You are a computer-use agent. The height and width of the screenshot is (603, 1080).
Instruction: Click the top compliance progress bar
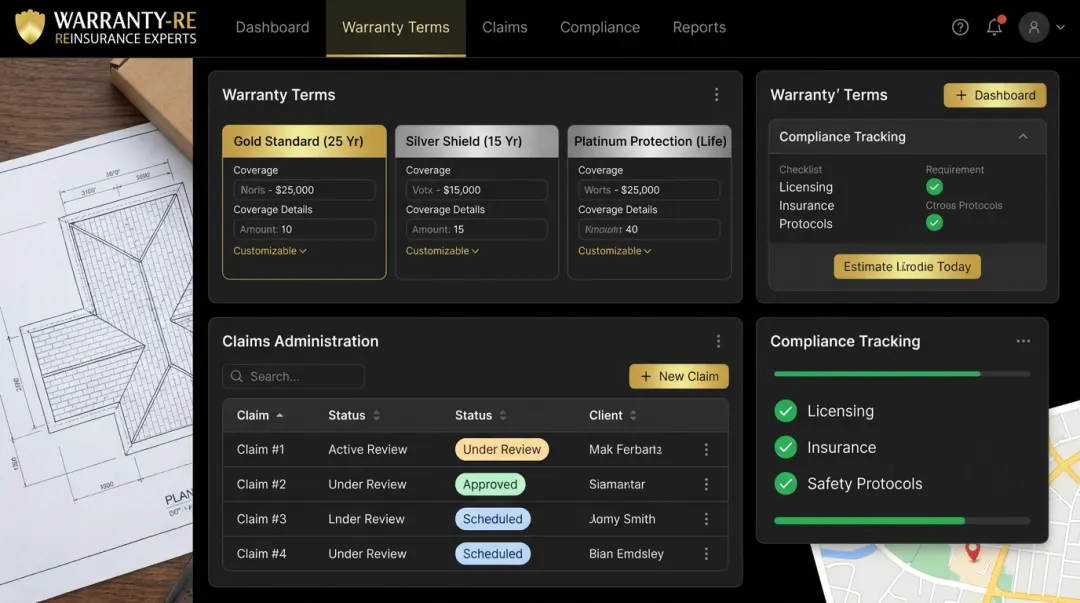pos(902,374)
